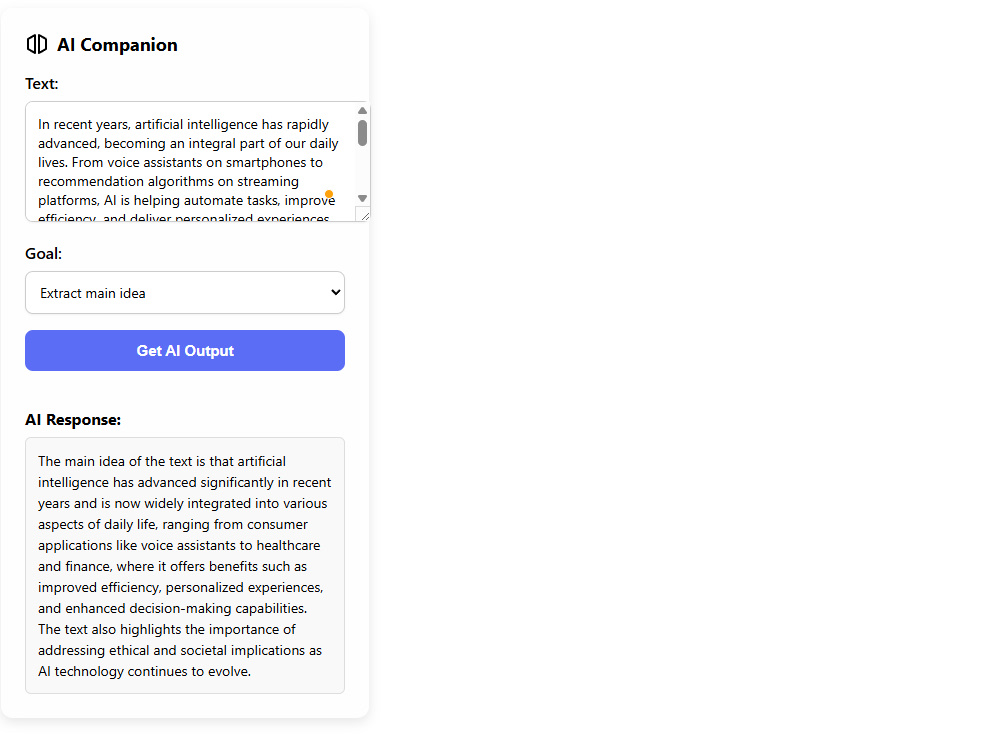1000x750 pixels.
Task: Place cursor on 'recommendation algorithms' line
Action: pyautogui.click(x=168, y=181)
